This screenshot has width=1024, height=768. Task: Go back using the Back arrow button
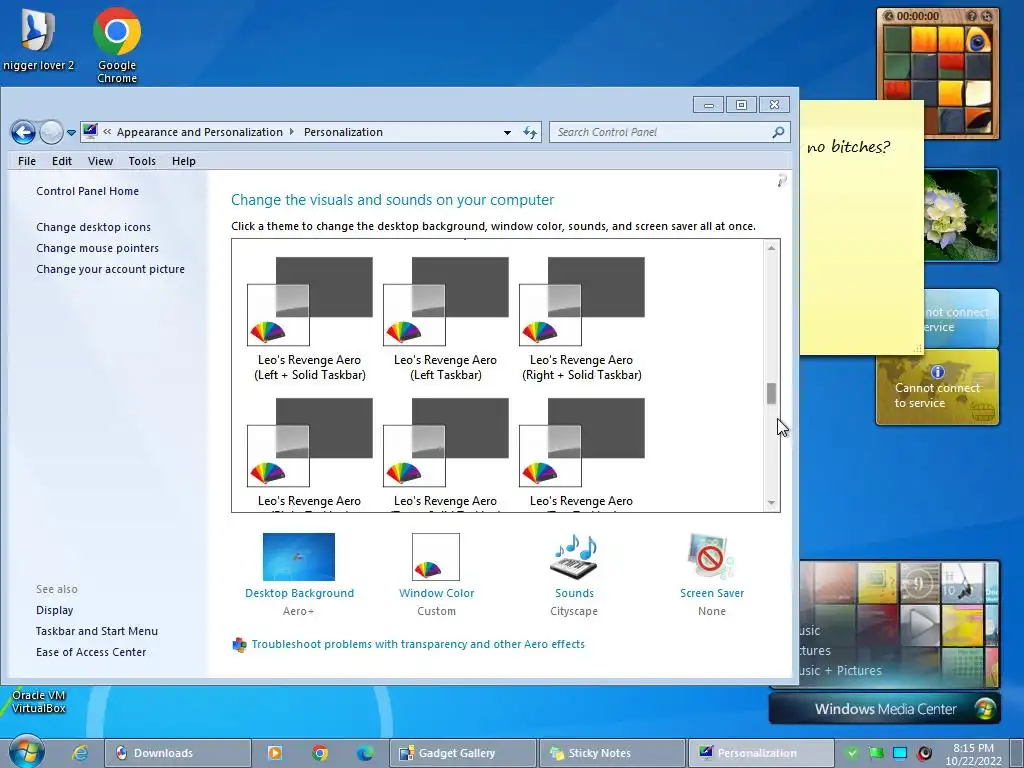23,133
